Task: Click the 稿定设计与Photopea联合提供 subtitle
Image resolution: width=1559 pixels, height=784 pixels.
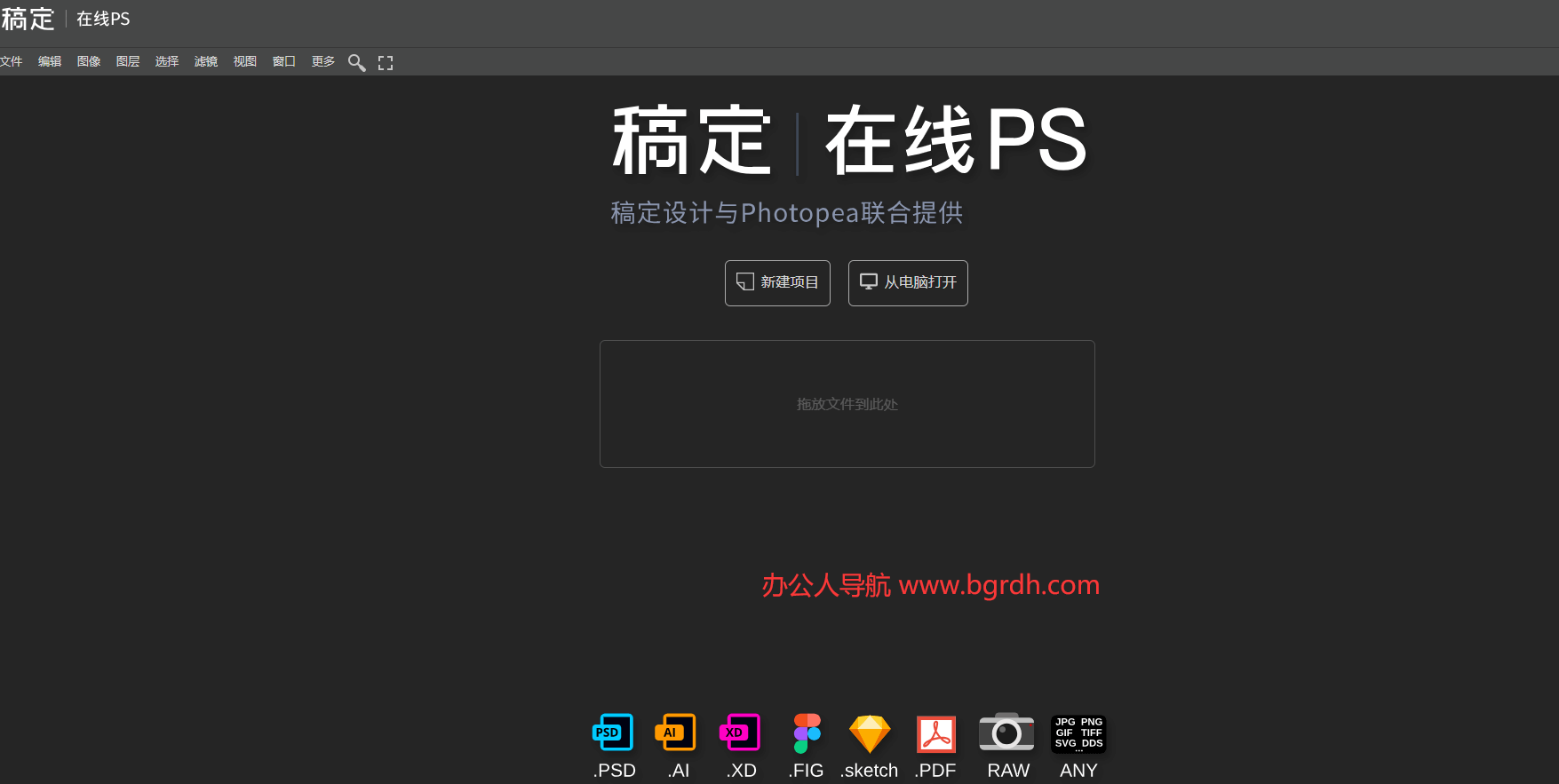Action: [x=787, y=213]
